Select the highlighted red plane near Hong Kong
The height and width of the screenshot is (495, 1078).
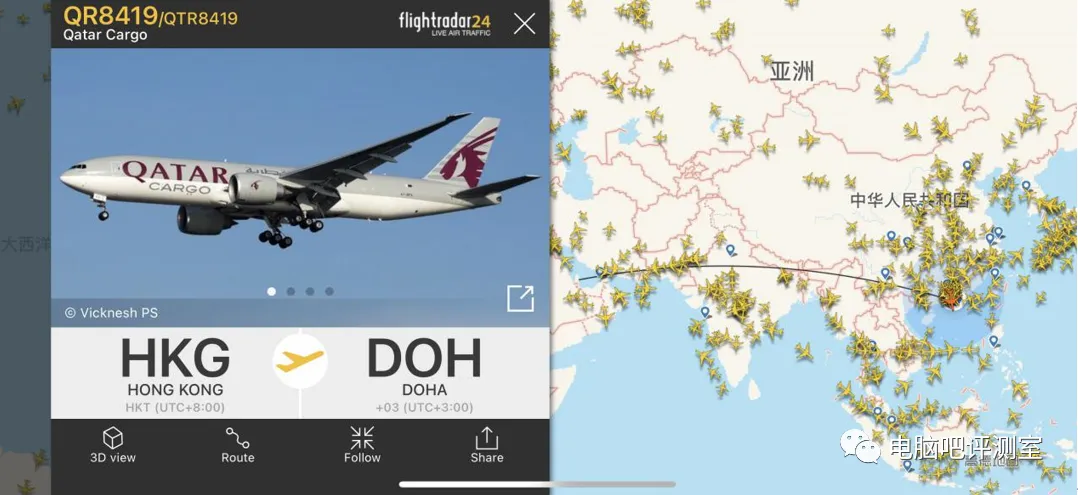952,298
